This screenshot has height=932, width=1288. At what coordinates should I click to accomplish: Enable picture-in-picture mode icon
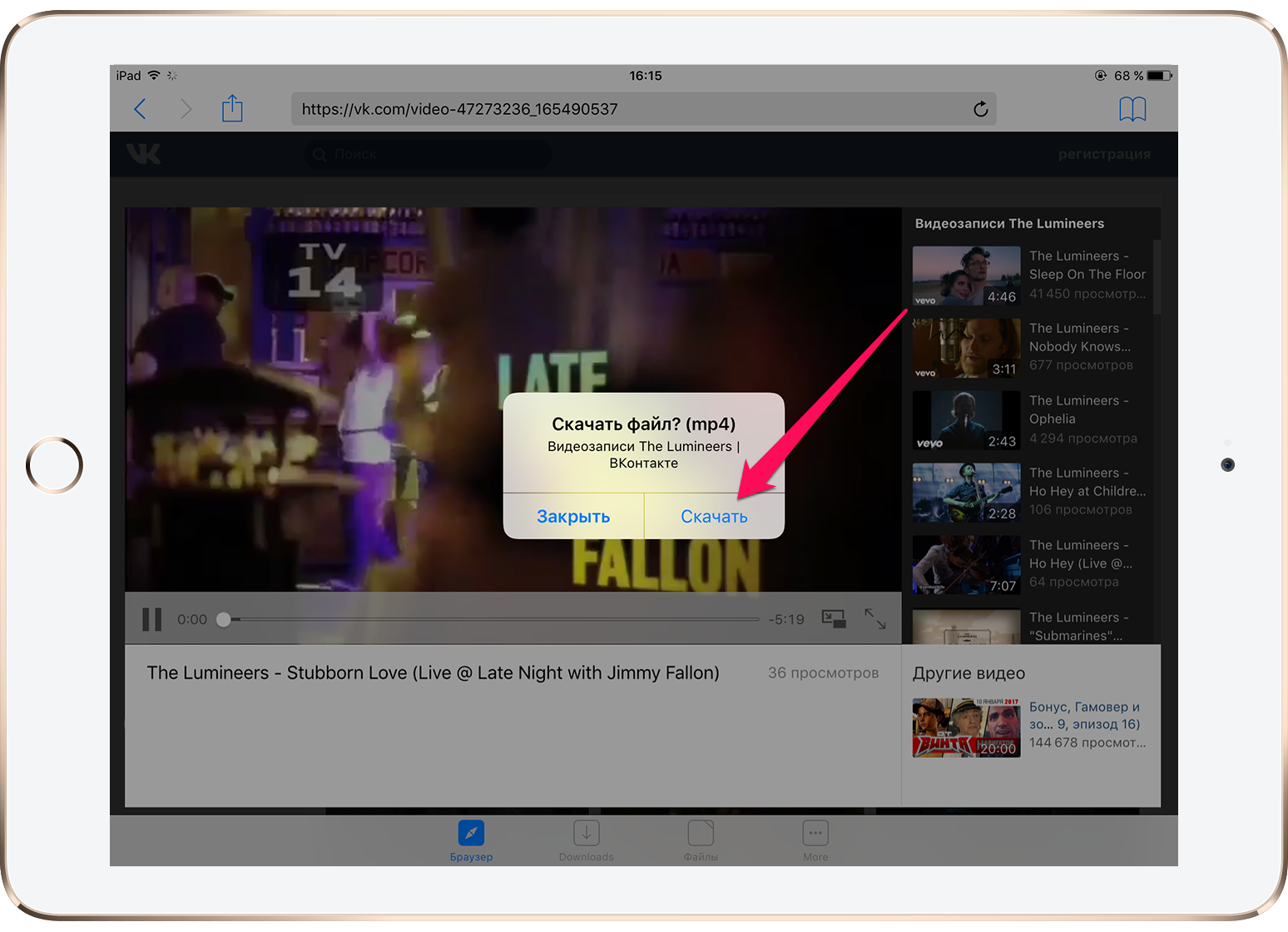(834, 618)
